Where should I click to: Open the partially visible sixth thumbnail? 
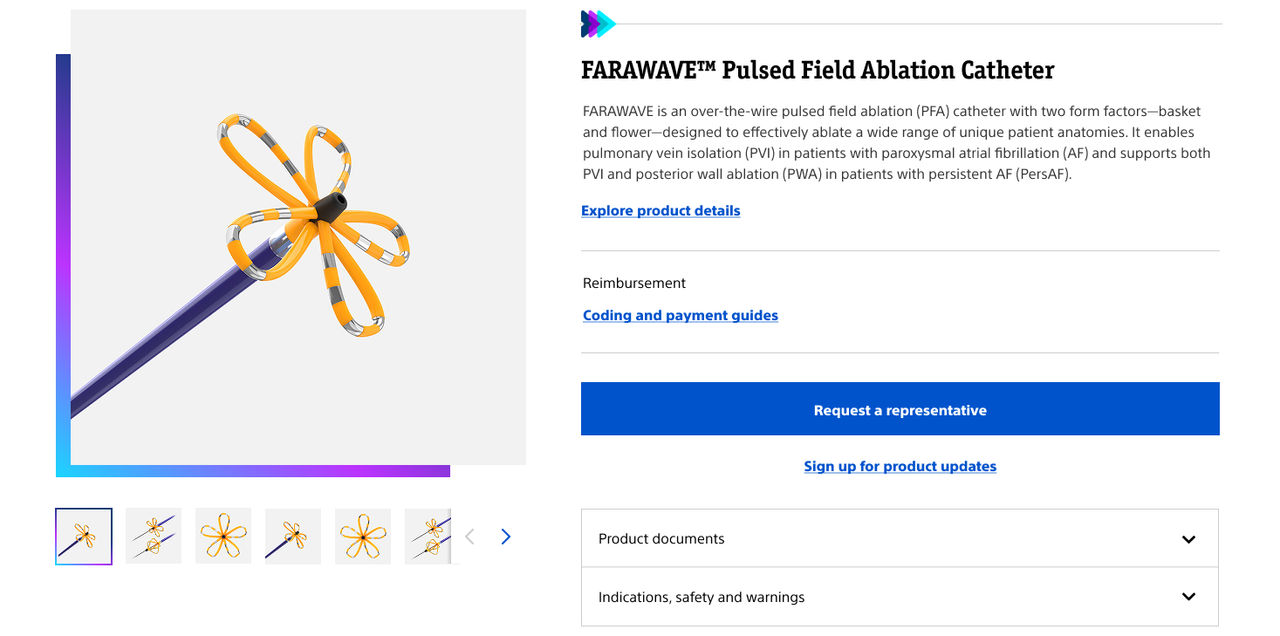pos(428,536)
